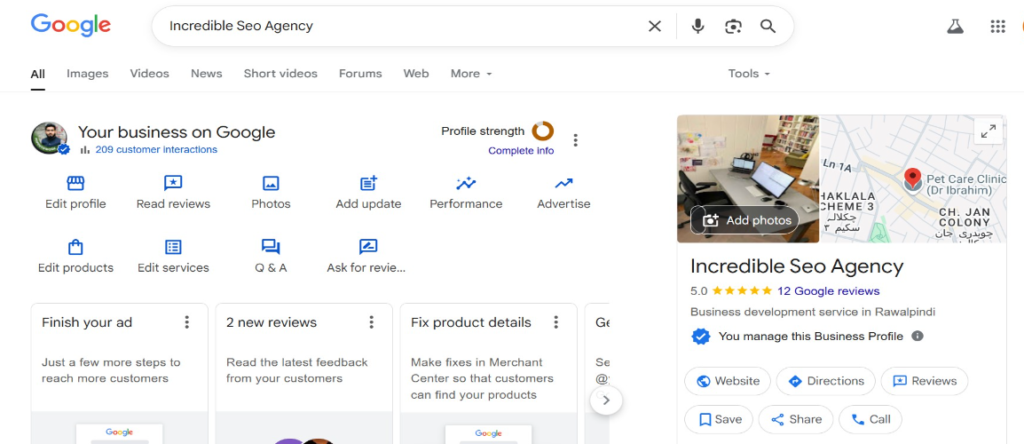Click the Profile strength progress ring
The height and width of the screenshot is (444, 1024).
click(x=543, y=131)
